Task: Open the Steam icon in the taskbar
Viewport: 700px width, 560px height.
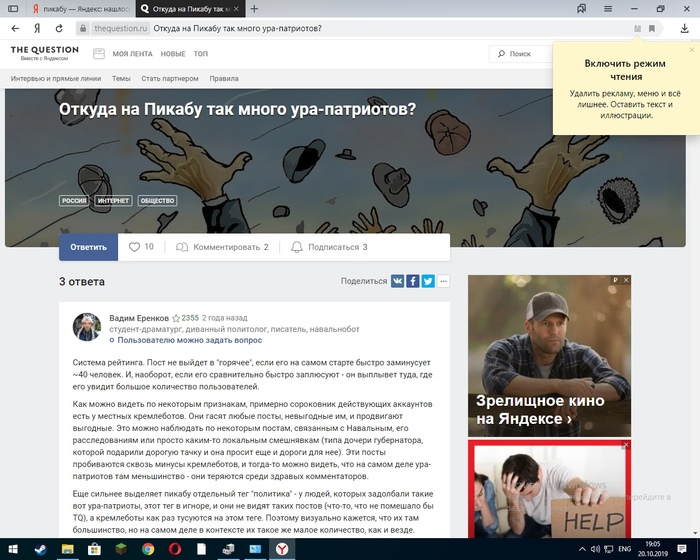Action: click(x=41, y=550)
